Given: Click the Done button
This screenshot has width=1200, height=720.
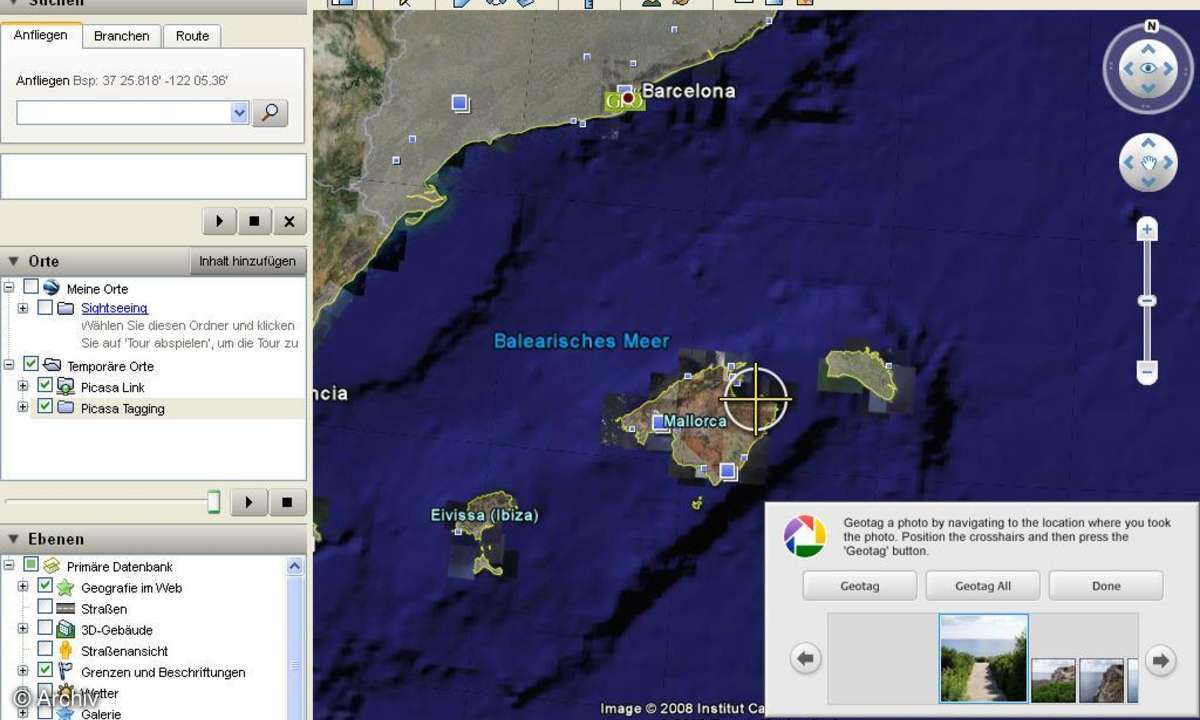Looking at the screenshot, I should pos(1106,586).
